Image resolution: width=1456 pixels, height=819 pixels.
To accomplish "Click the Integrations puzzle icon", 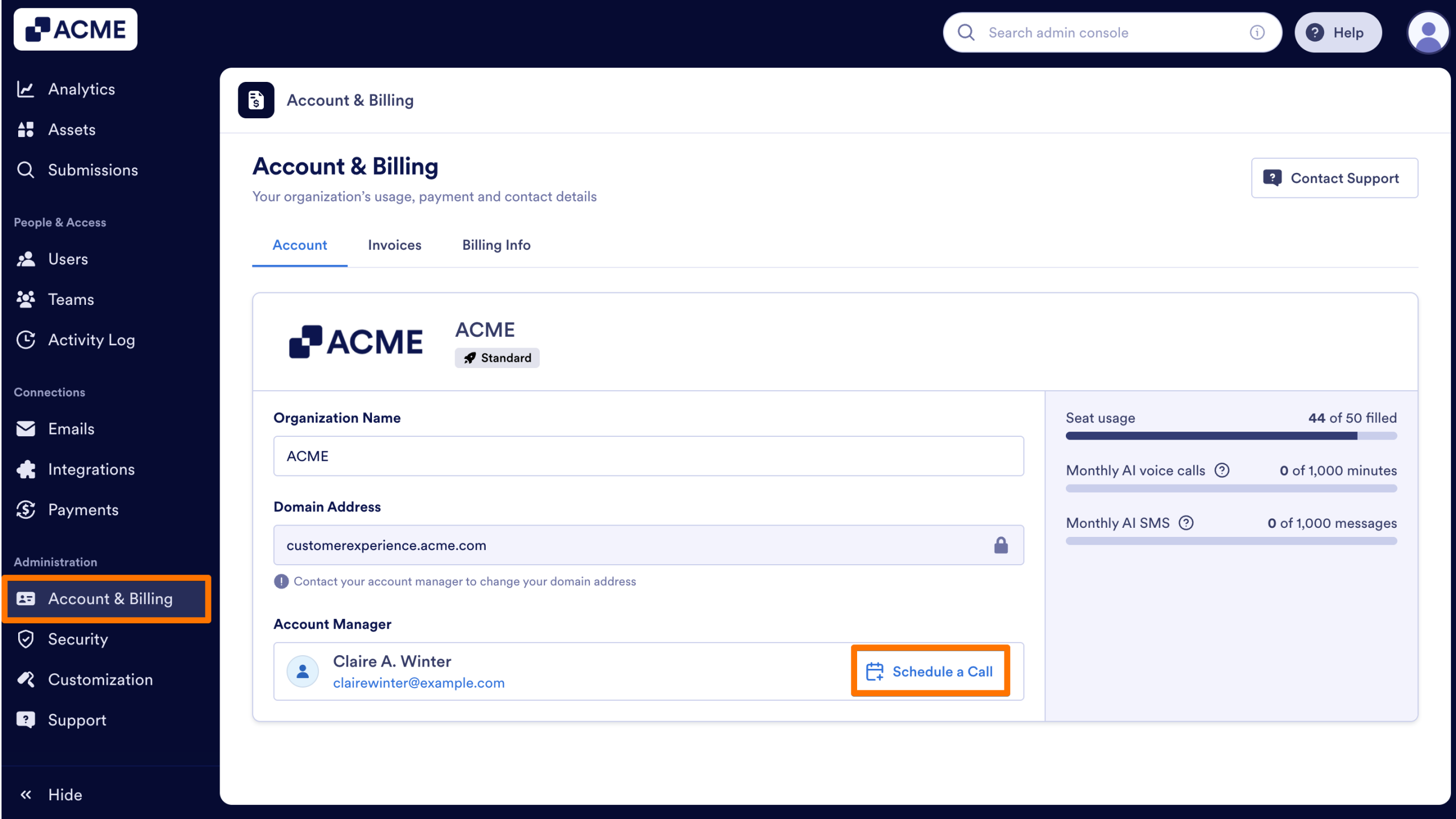I will tap(26, 470).
